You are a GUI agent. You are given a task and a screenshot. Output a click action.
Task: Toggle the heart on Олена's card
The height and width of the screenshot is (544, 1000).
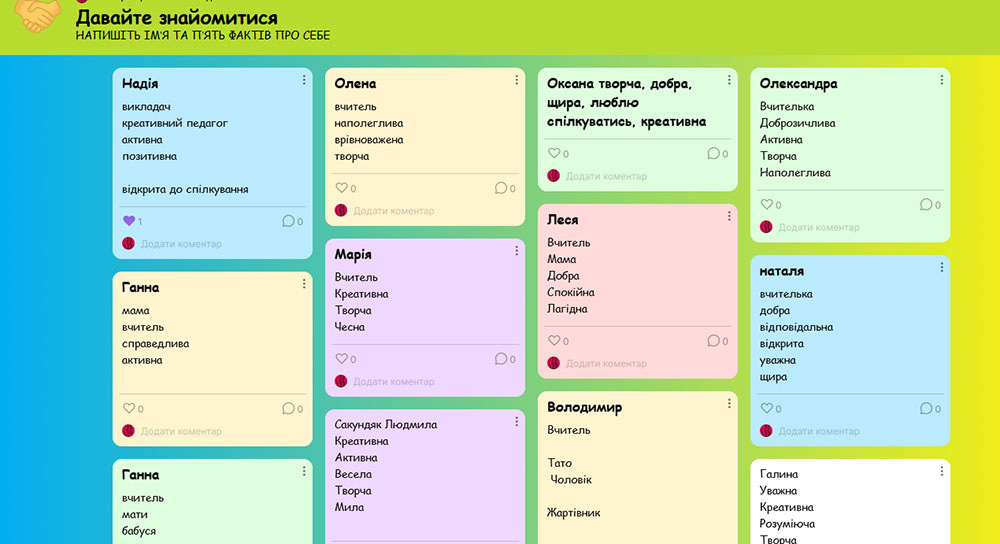[341, 188]
